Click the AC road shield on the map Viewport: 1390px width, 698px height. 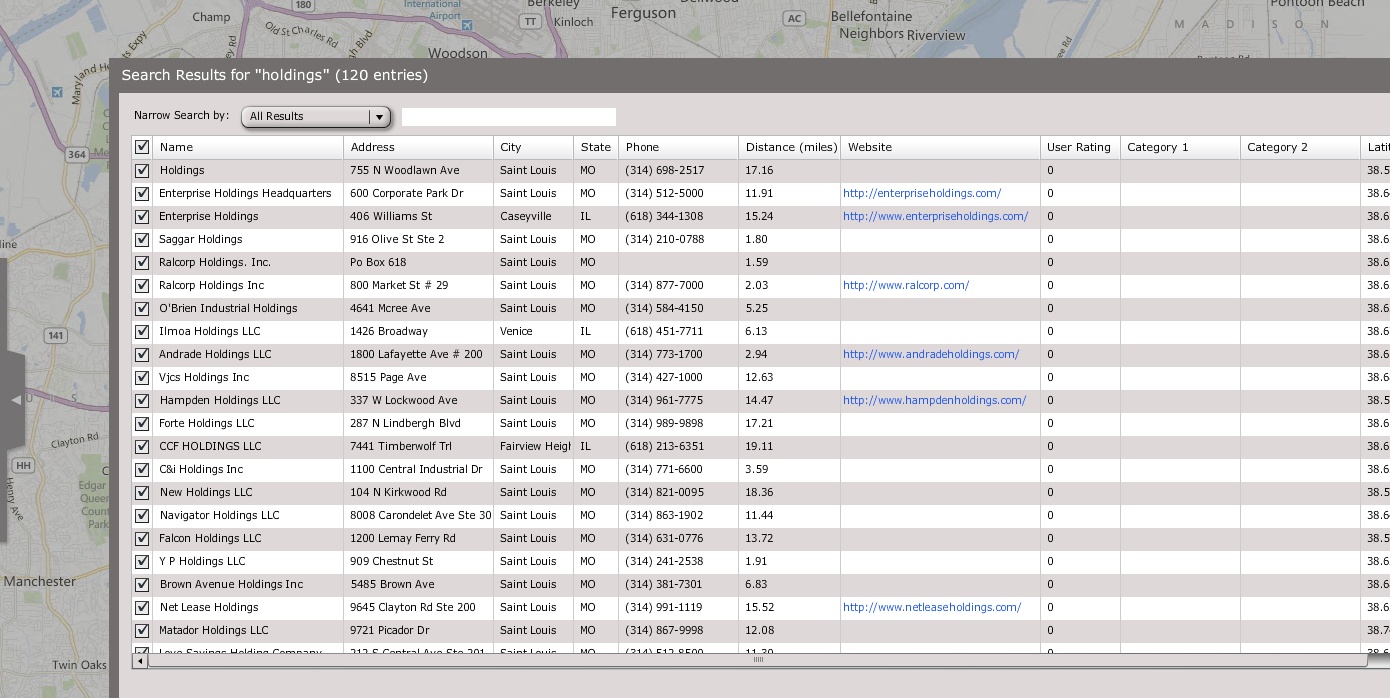795,18
